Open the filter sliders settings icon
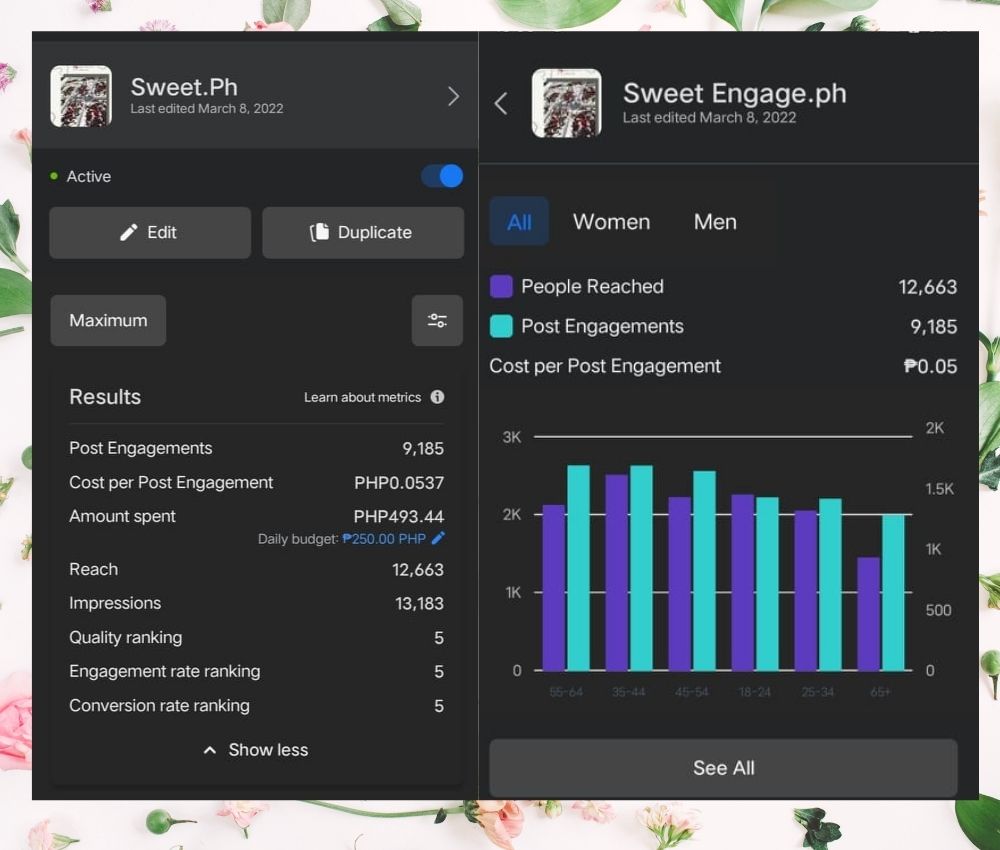 click(437, 320)
